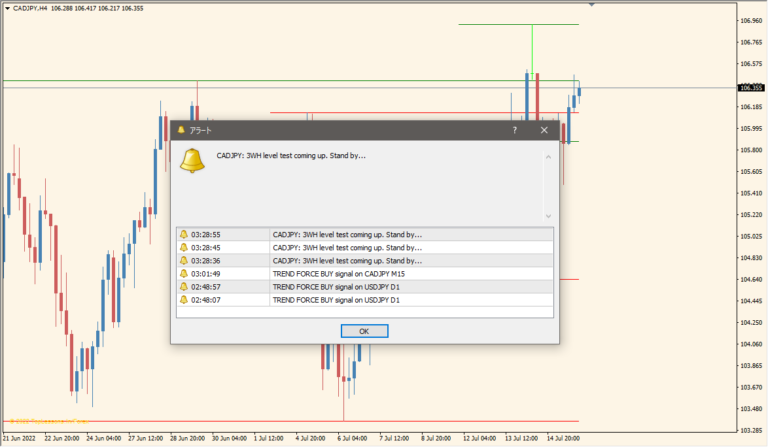This screenshot has height=447, width=768.
Task: Click the scroll down arrow in alert message box
Action: pos(548,215)
